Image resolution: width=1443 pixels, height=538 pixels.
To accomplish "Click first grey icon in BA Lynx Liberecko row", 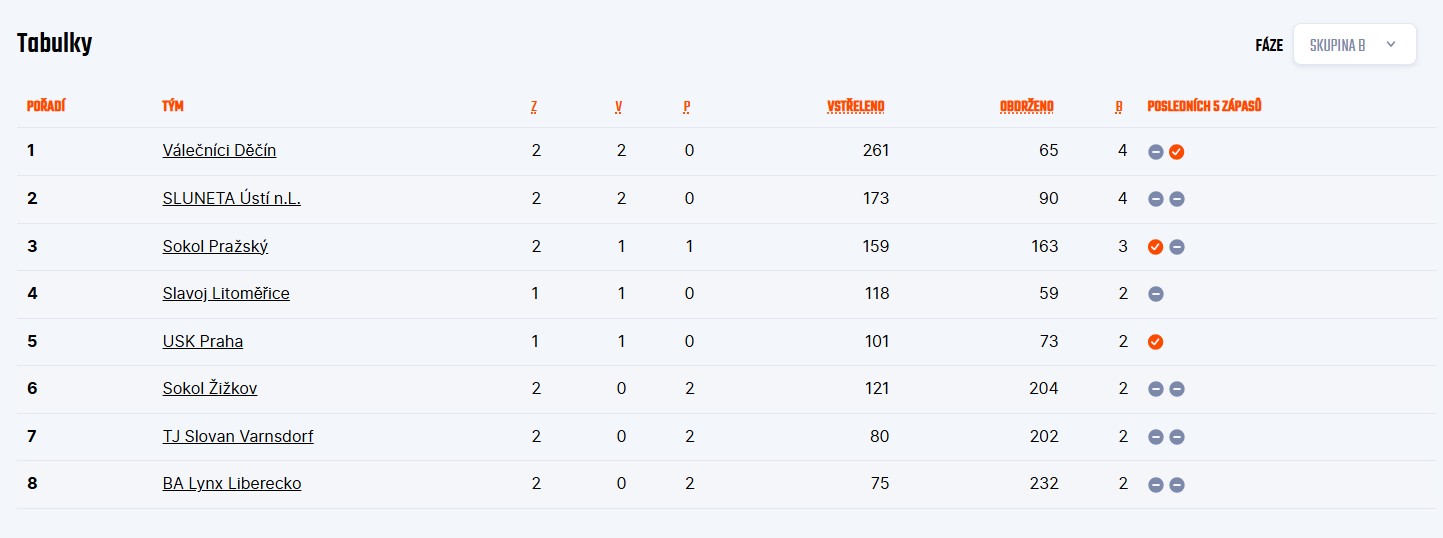I will pos(1155,485).
